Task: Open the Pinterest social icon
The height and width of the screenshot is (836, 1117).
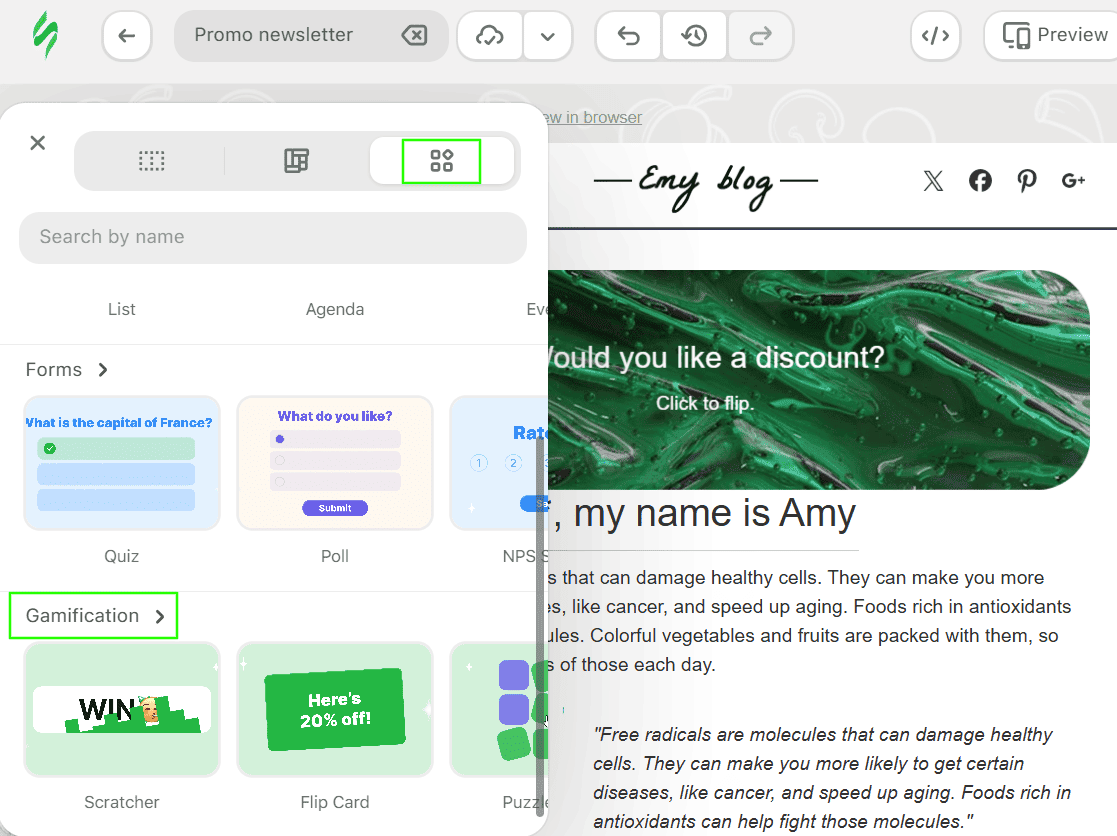Action: (x=1027, y=181)
